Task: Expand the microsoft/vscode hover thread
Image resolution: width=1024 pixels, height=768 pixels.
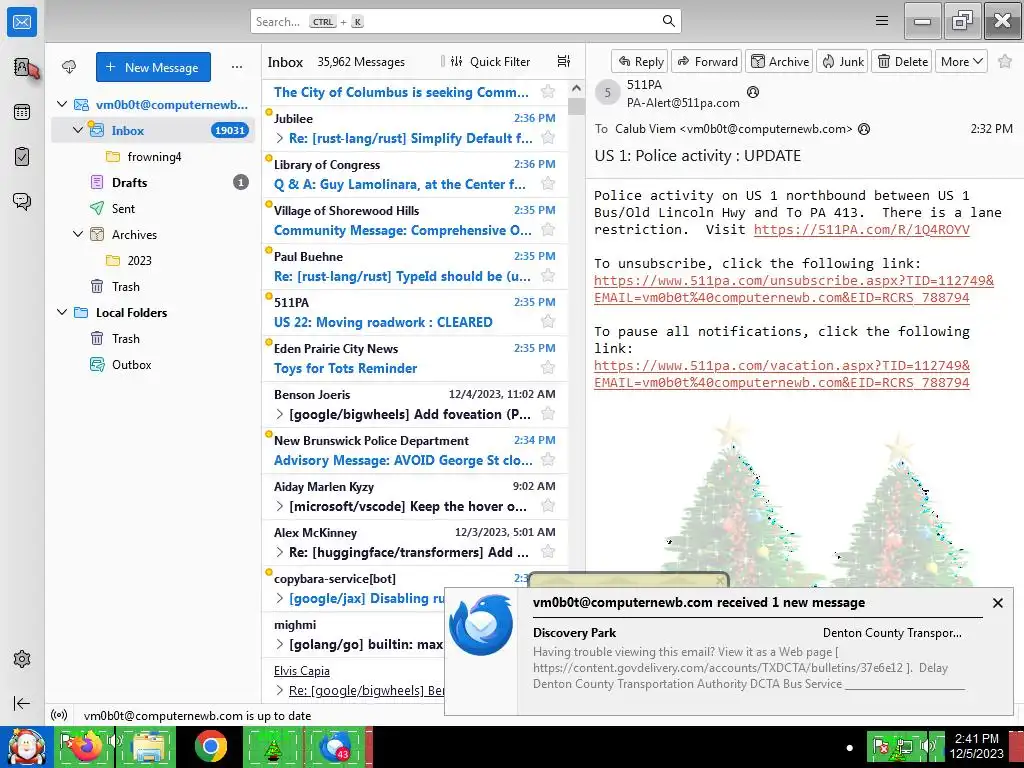Action: [x=280, y=506]
